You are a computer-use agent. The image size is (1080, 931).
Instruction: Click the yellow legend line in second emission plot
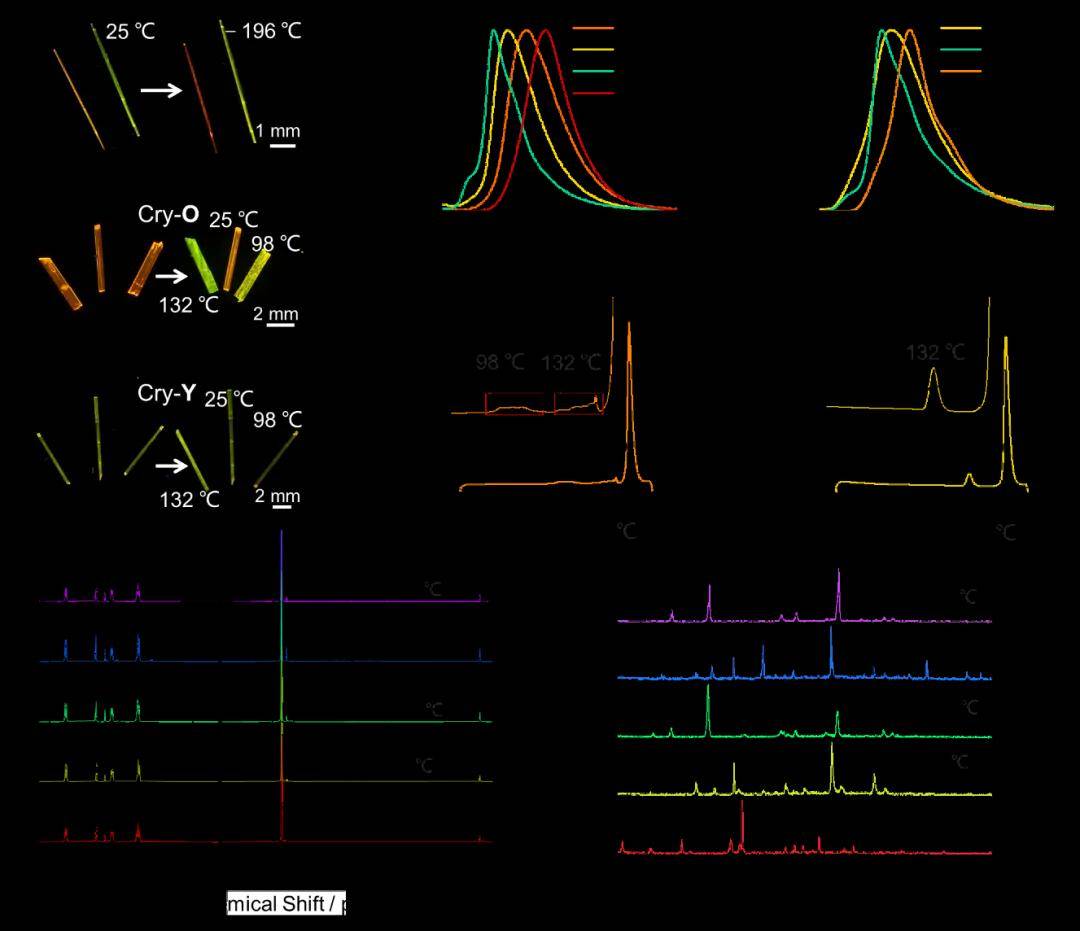click(x=960, y=28)
